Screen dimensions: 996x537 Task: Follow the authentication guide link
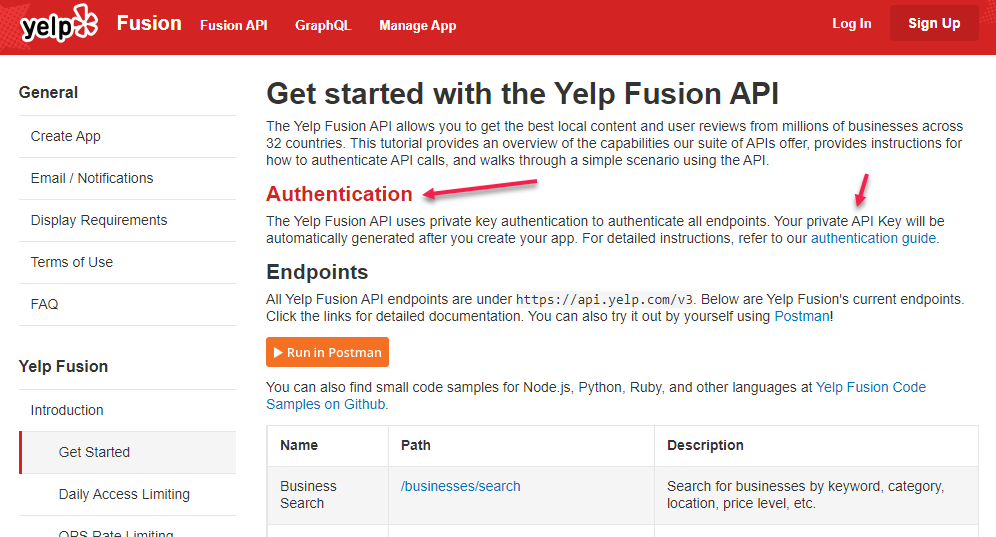point(873,238)
